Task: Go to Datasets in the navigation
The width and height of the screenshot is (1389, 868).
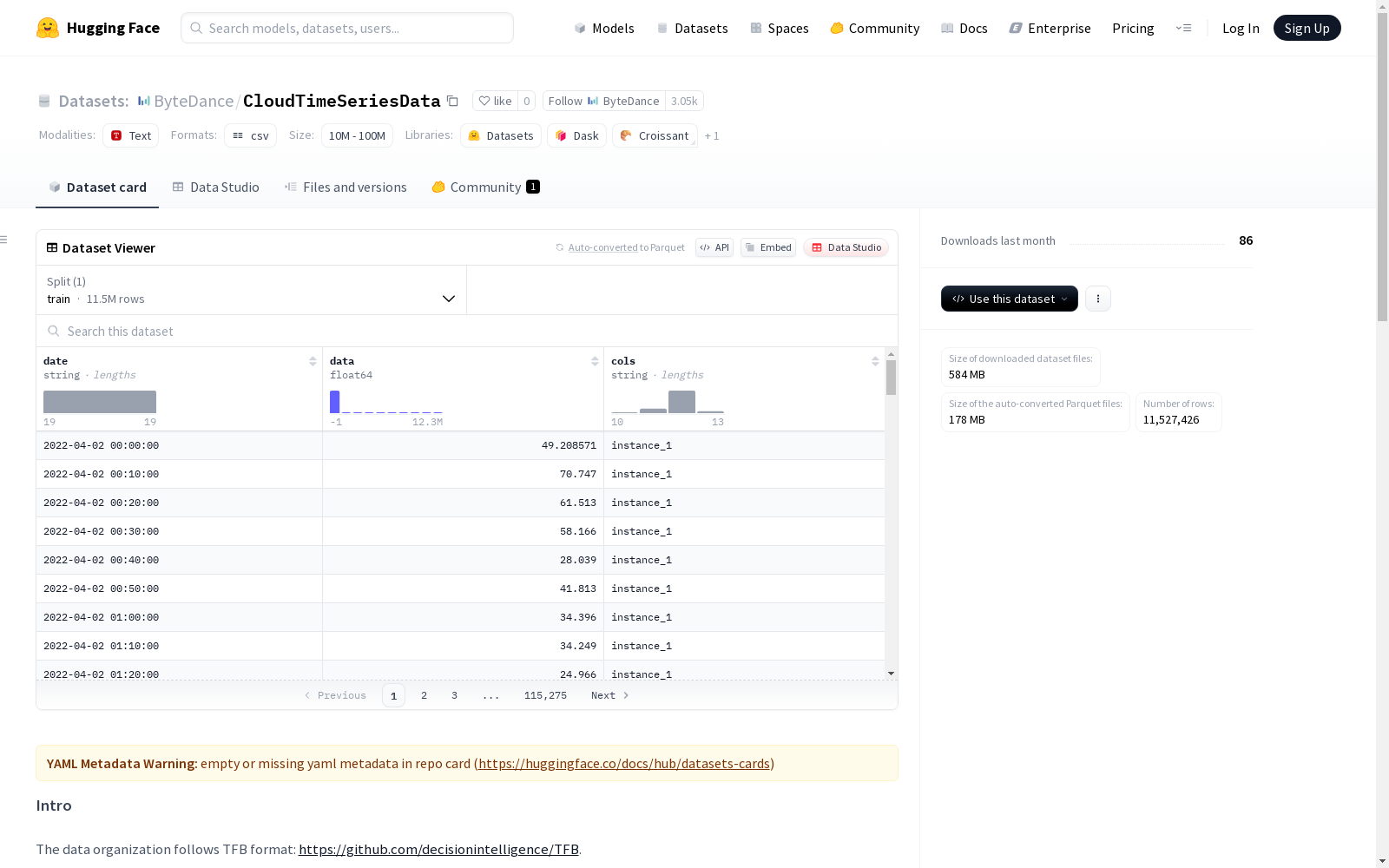Action: [693, 28]
